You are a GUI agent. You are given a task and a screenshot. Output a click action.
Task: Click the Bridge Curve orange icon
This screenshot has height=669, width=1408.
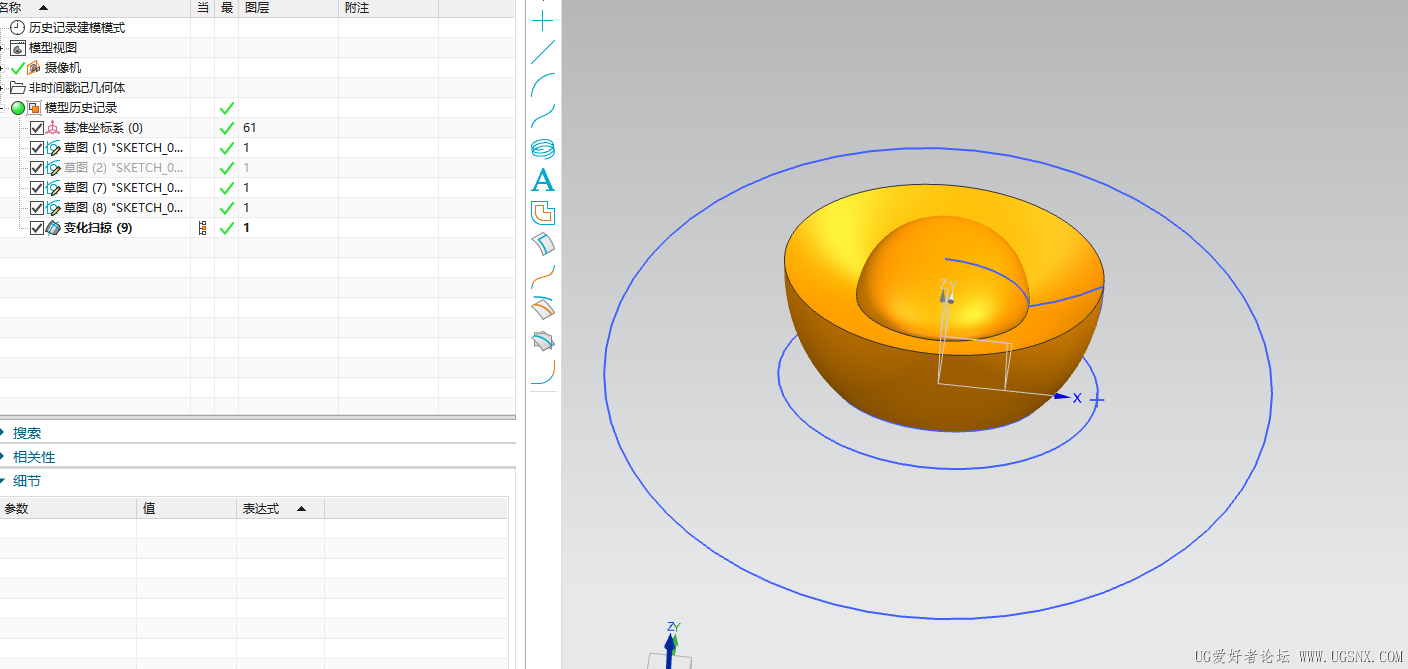(542, 276)
